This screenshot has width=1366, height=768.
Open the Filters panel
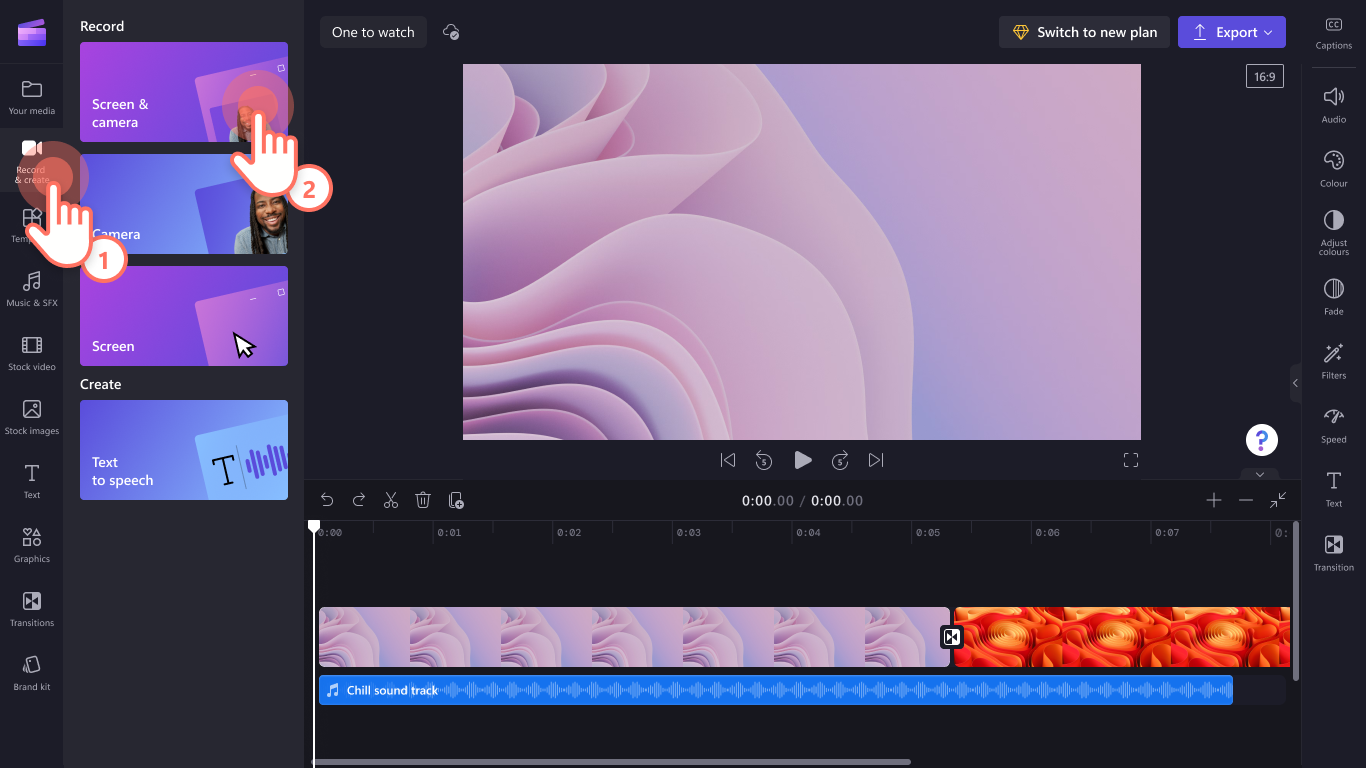[1333, 360]
